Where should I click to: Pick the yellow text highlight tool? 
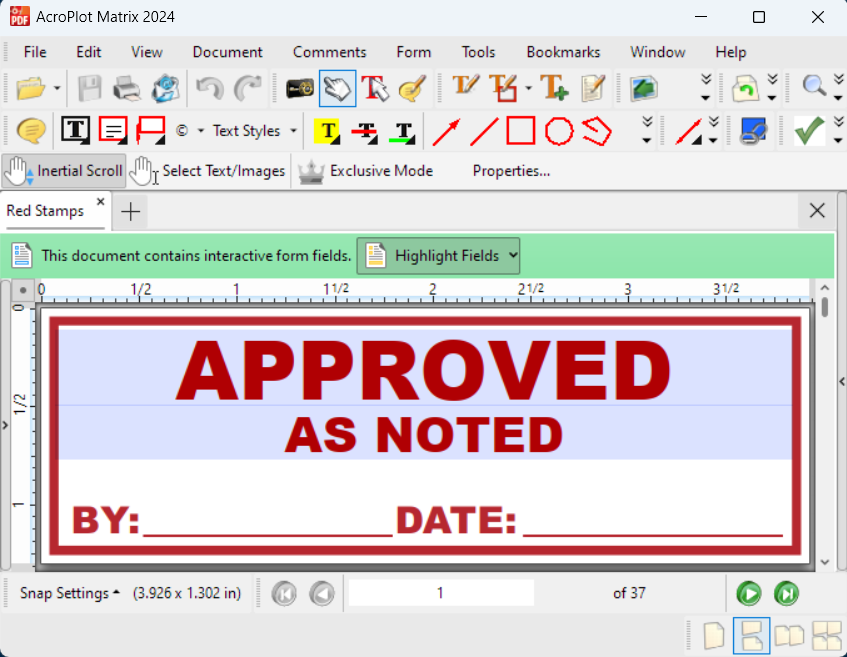[x=327, y=131]
